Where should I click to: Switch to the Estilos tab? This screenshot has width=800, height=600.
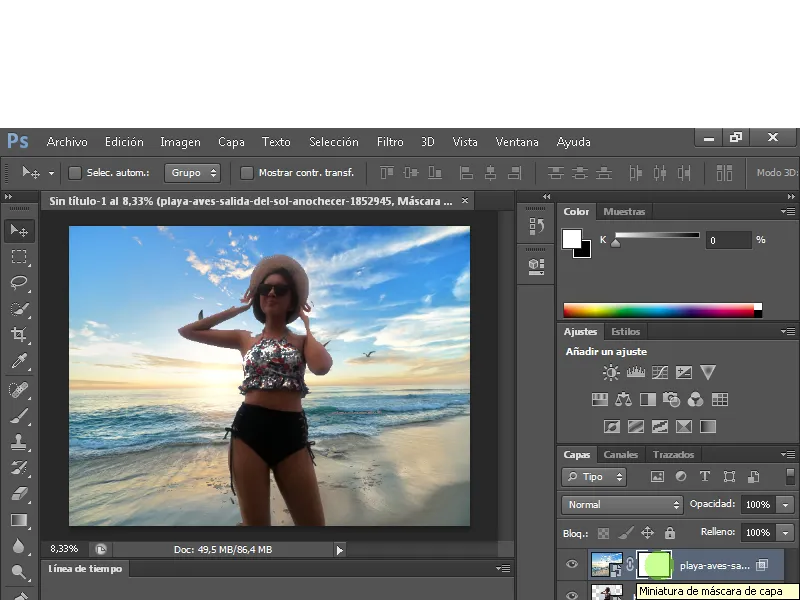[x=626, y=332]
